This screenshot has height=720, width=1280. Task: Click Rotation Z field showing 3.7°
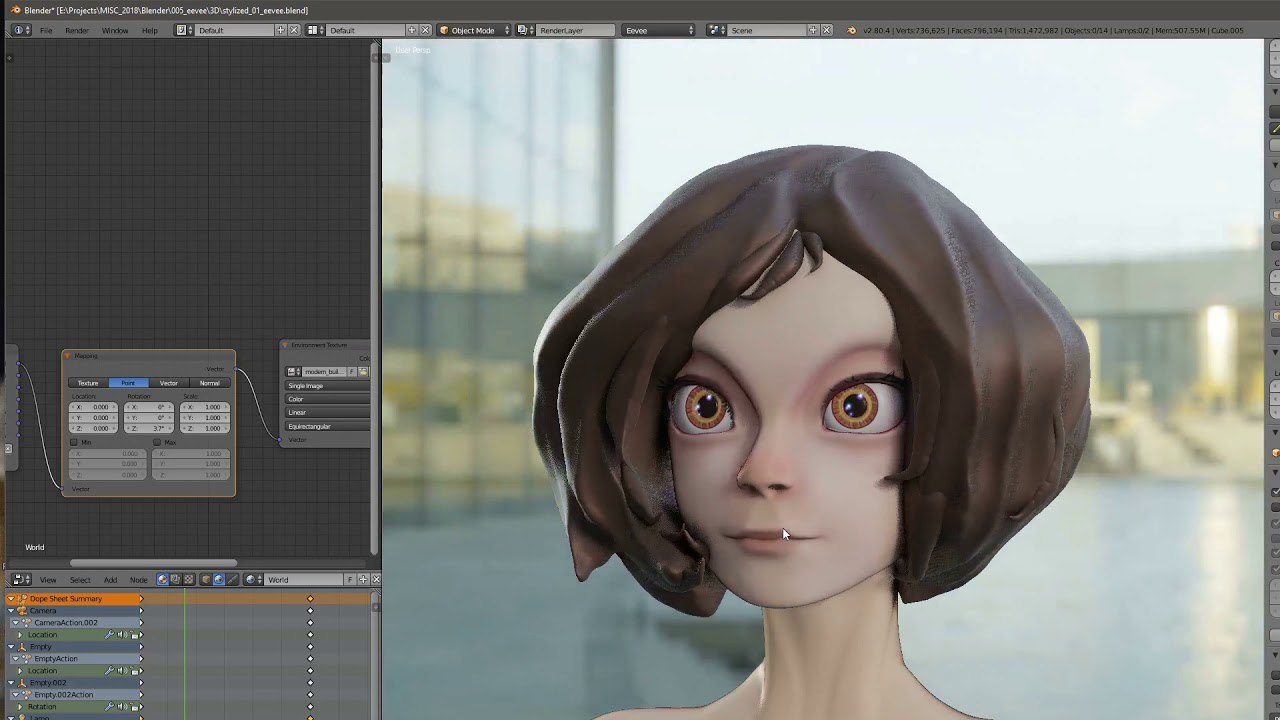coord(149,428)
